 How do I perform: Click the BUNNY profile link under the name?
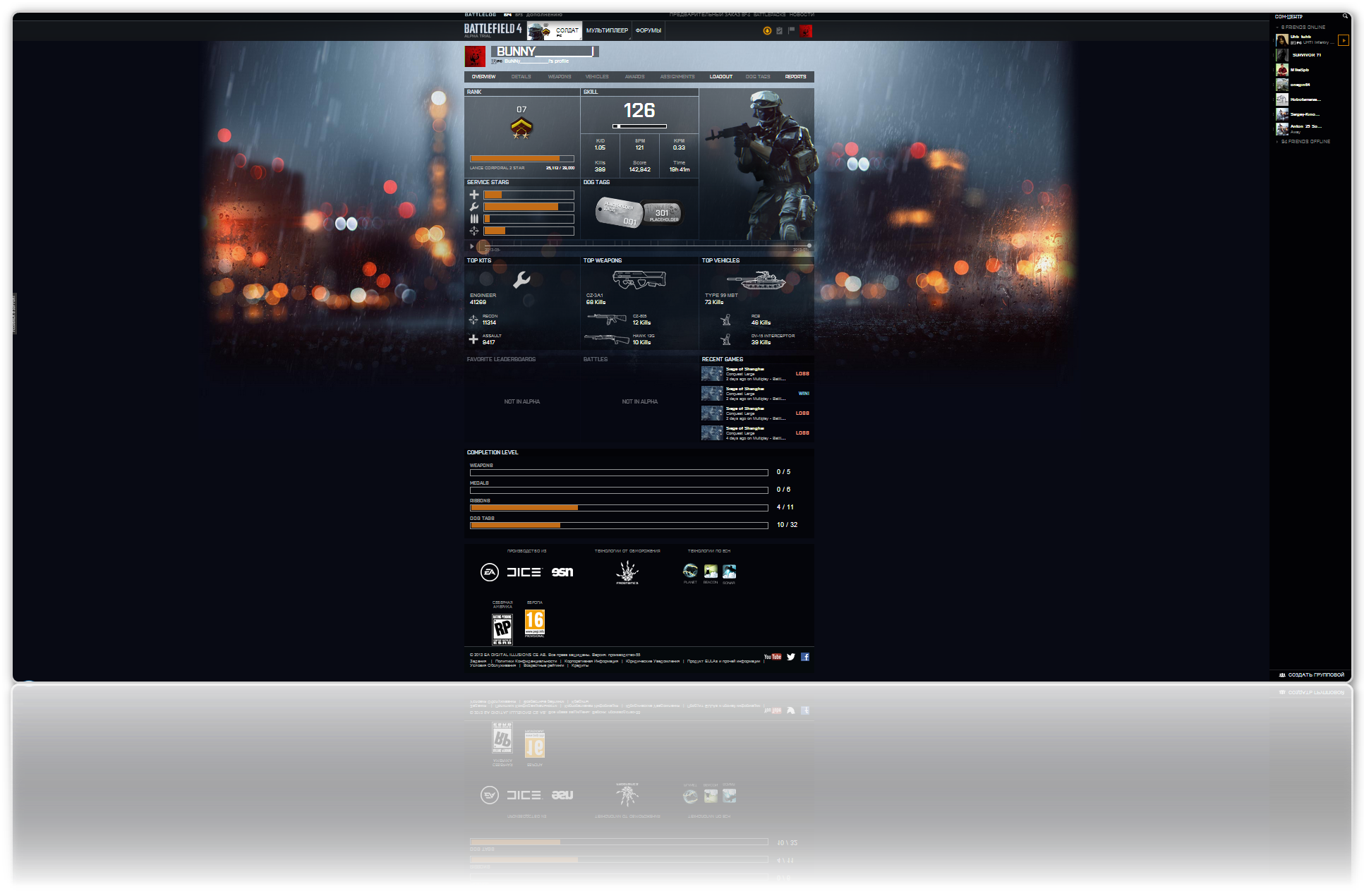(536, 61)
